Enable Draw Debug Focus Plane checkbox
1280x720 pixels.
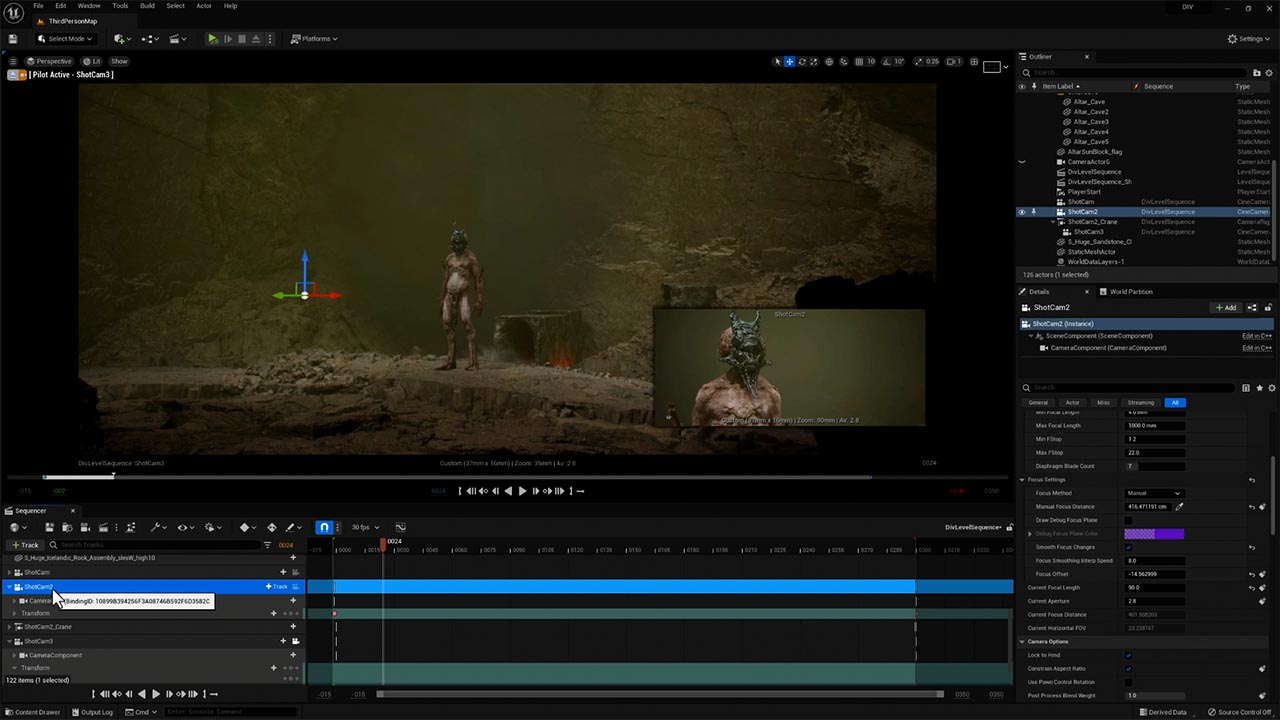pos(1129,521)
